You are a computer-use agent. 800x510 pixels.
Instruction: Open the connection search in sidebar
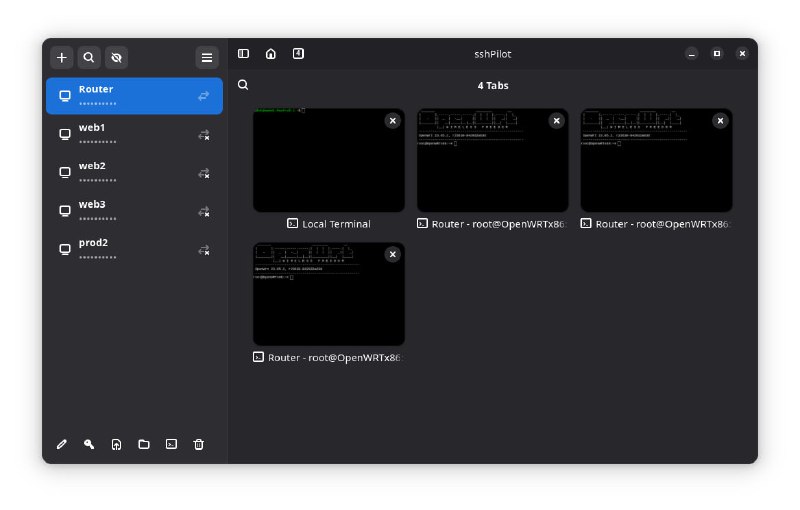[x=89, y=58]
